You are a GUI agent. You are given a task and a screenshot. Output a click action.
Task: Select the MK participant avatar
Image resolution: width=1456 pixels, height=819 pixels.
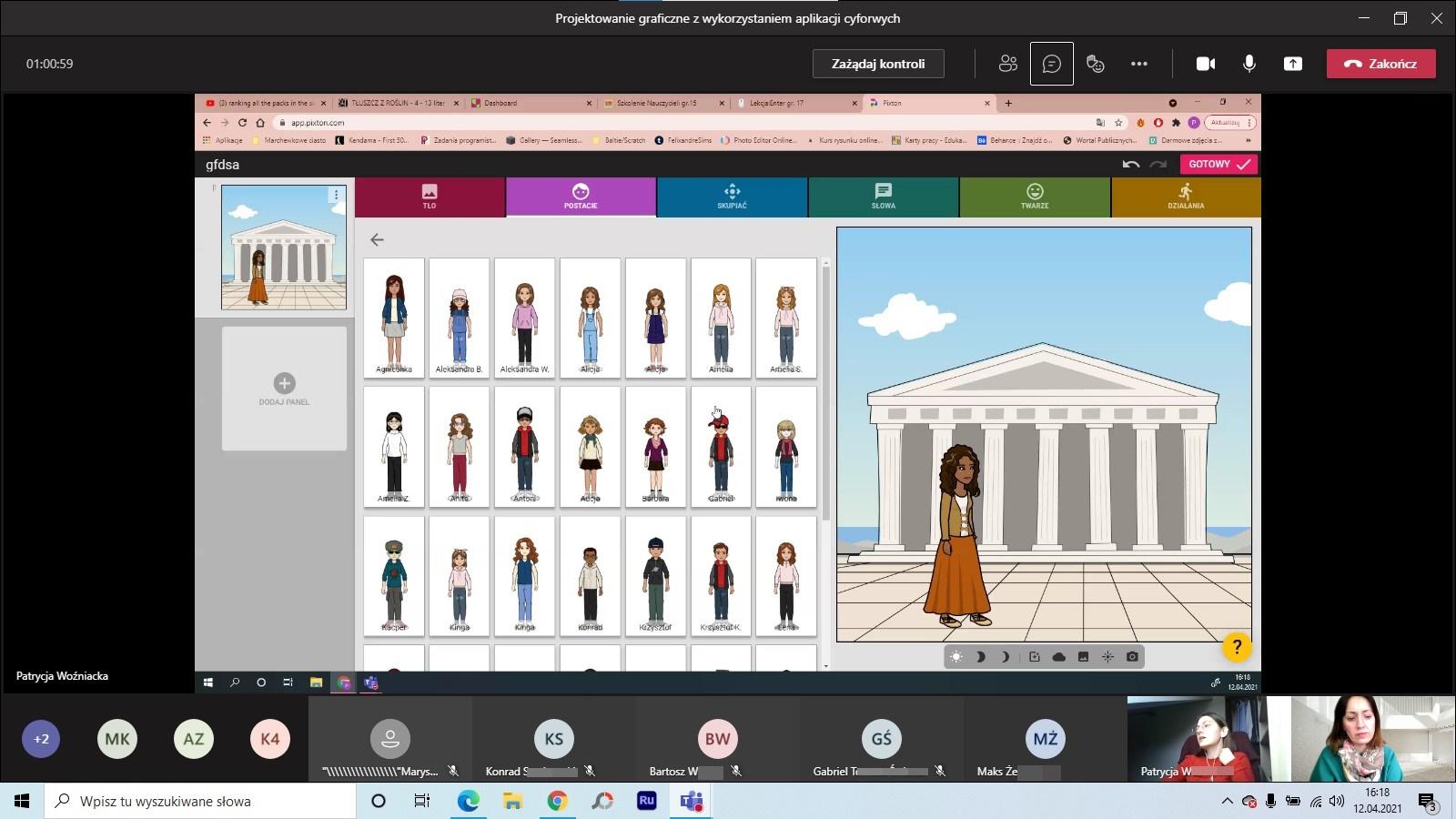[117, 739]
